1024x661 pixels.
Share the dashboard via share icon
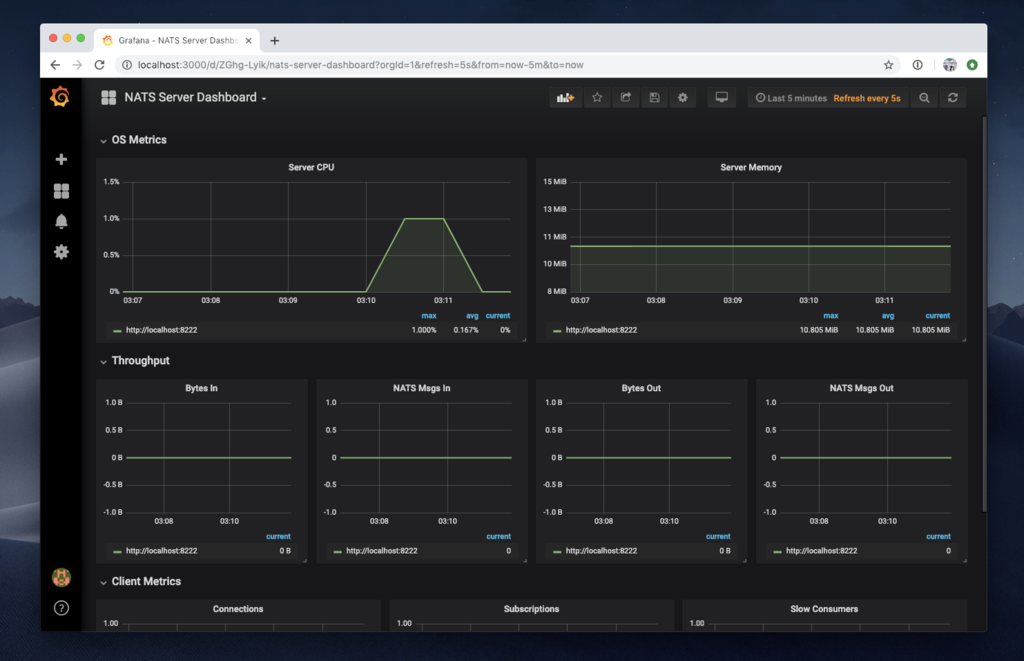click(626, 98)
